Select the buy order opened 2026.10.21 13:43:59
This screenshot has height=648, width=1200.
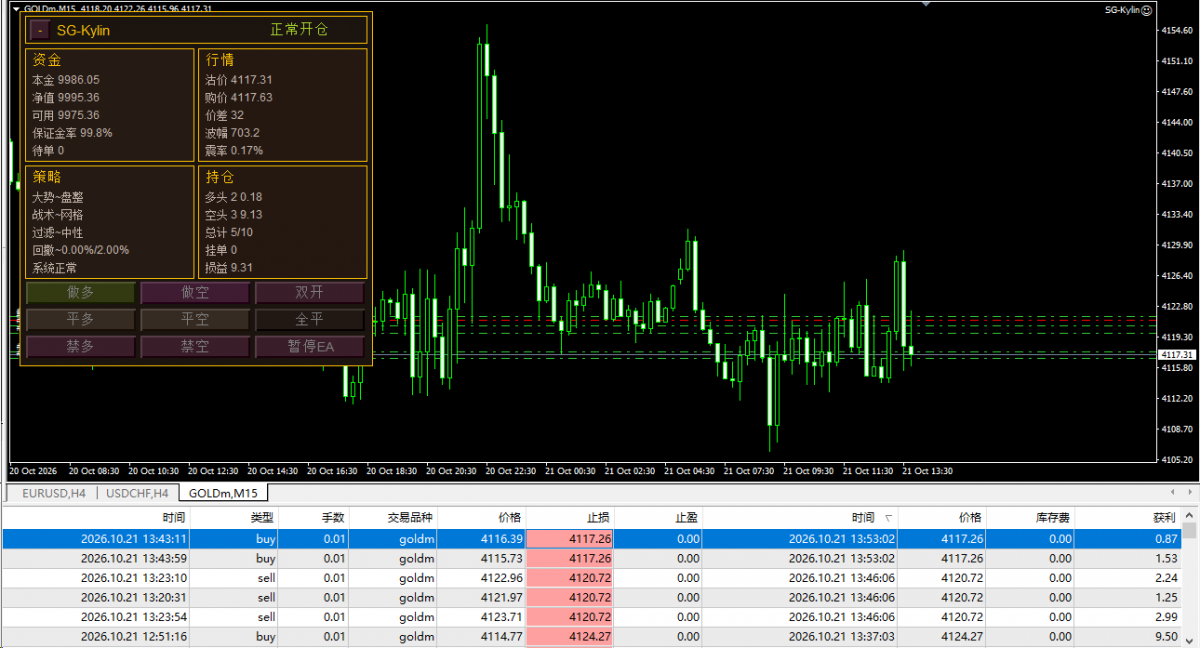[591, 558]
